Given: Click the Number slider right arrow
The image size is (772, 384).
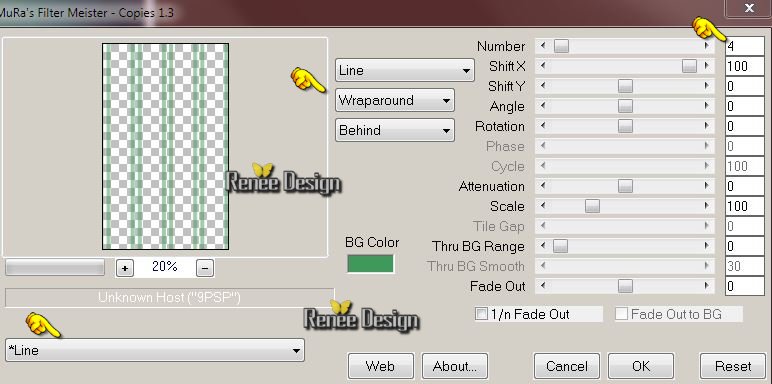Looking at the screenshot, I should (x=708, y=46).
